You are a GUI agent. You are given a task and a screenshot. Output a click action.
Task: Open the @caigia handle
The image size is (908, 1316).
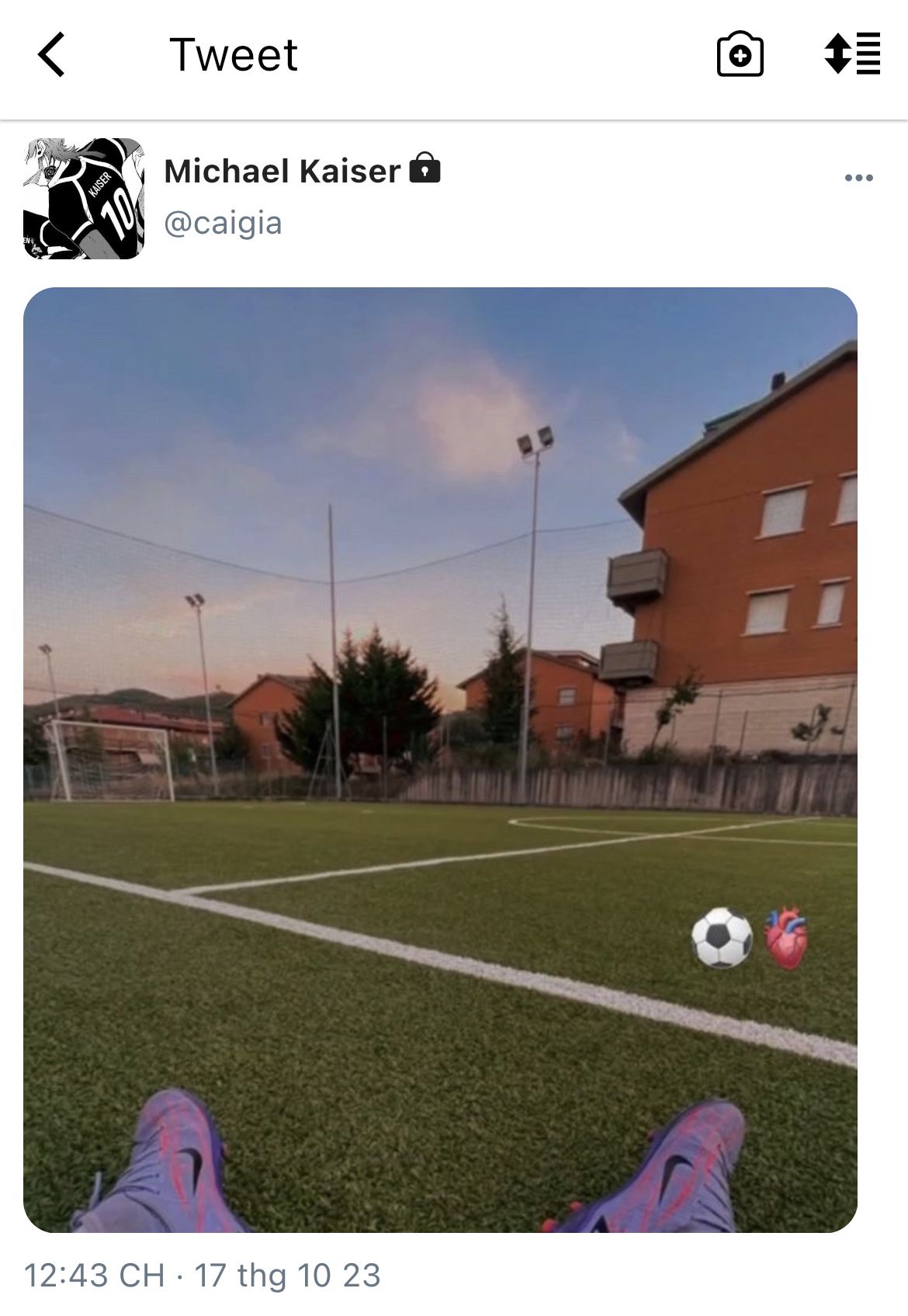point(224,223)
